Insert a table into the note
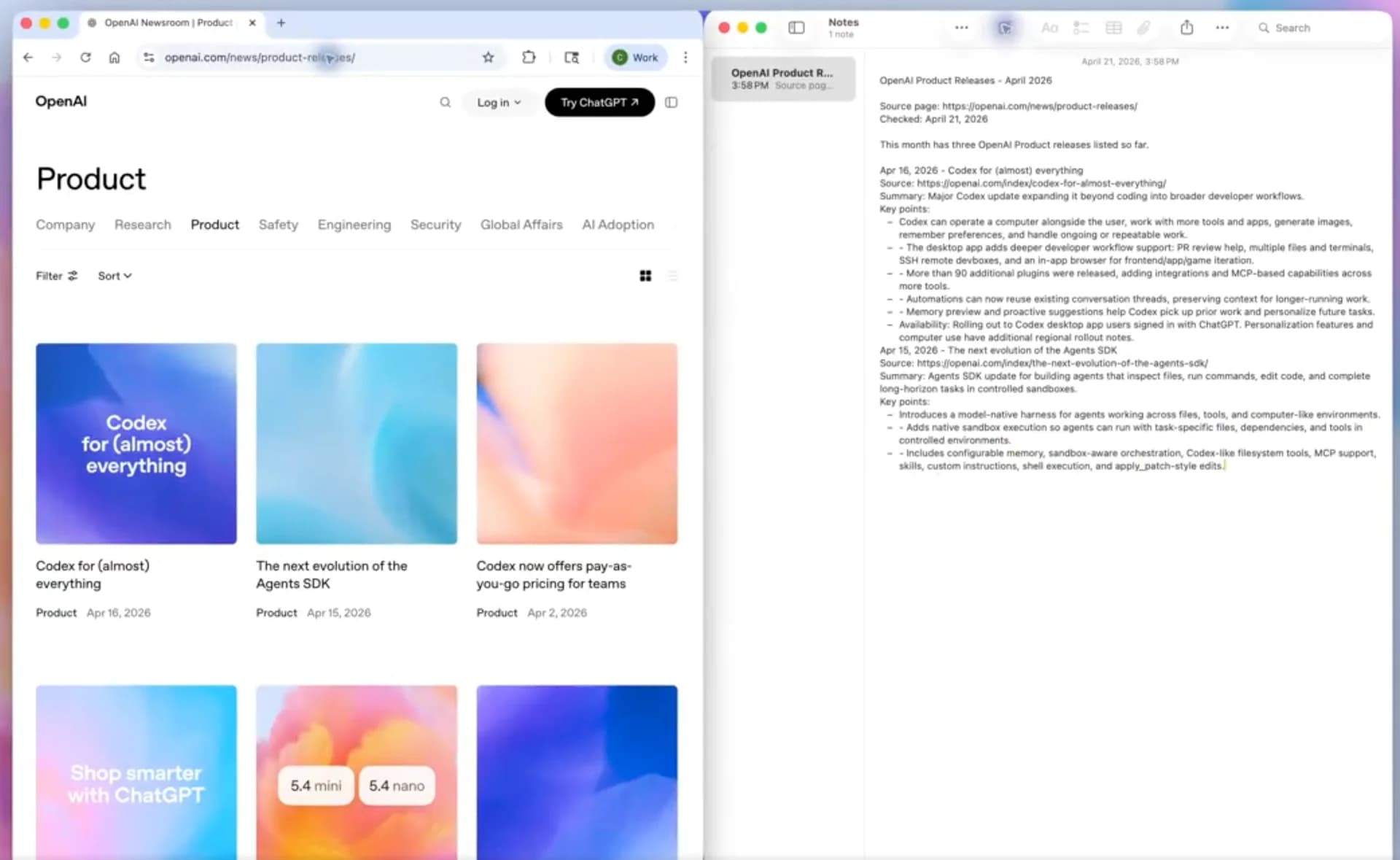Viewport: 1400px width, 860px height. click(1113, 28)
